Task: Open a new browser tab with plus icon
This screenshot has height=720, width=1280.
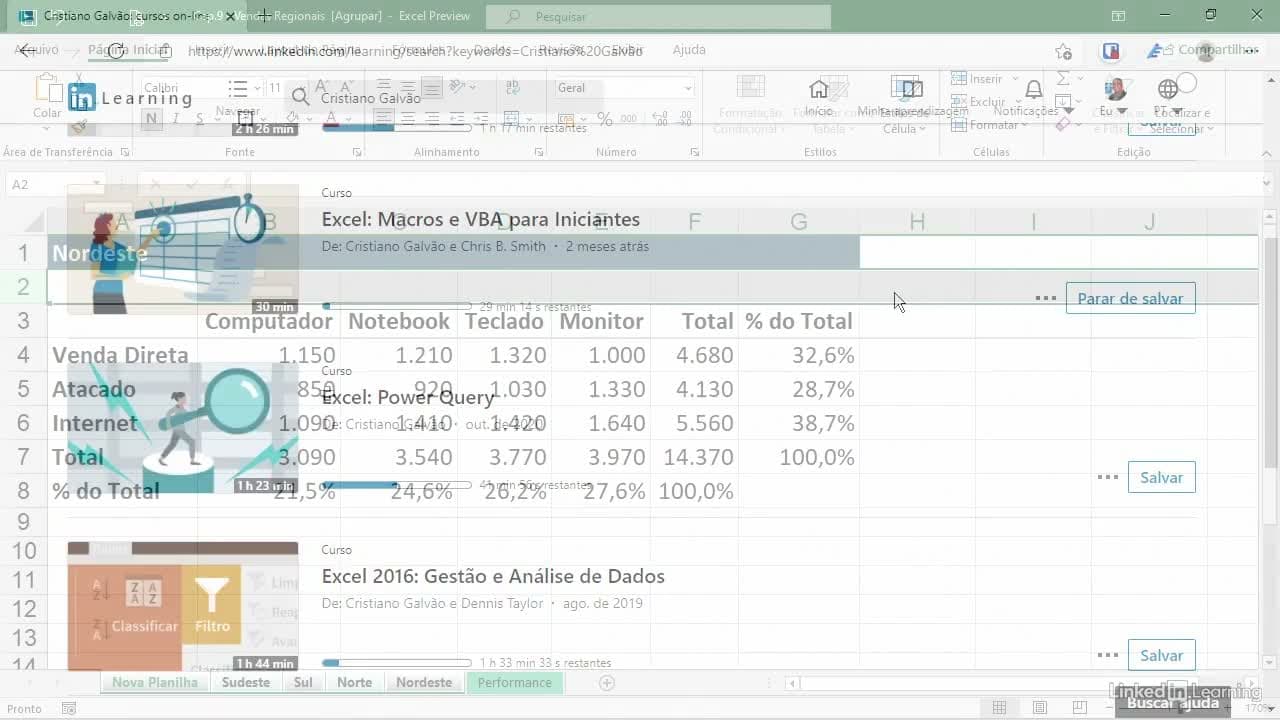Action: coord(264,16)
